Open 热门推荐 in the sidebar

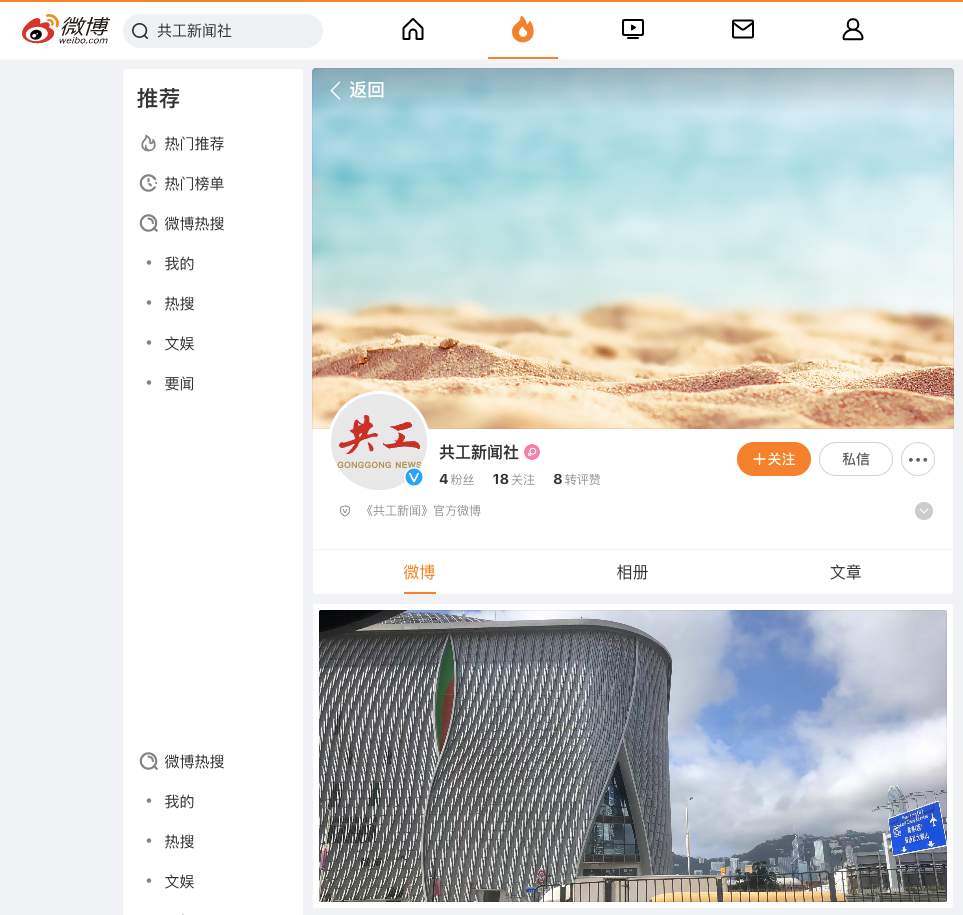[x=194, y=144]
